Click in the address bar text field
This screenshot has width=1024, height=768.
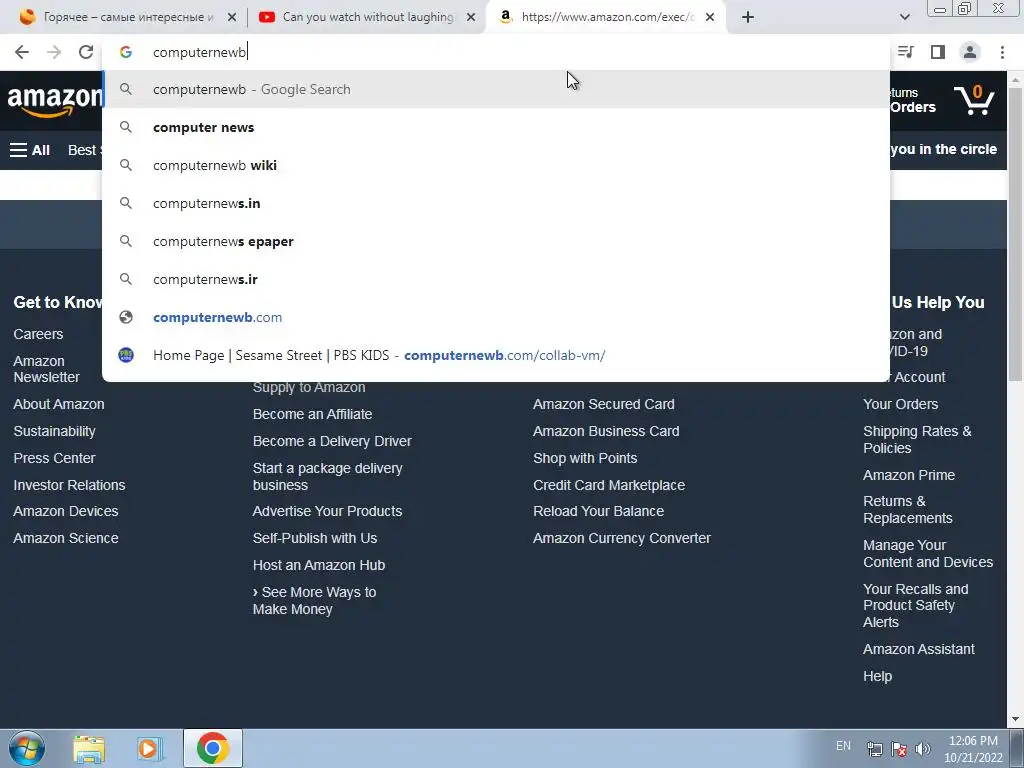496,52
